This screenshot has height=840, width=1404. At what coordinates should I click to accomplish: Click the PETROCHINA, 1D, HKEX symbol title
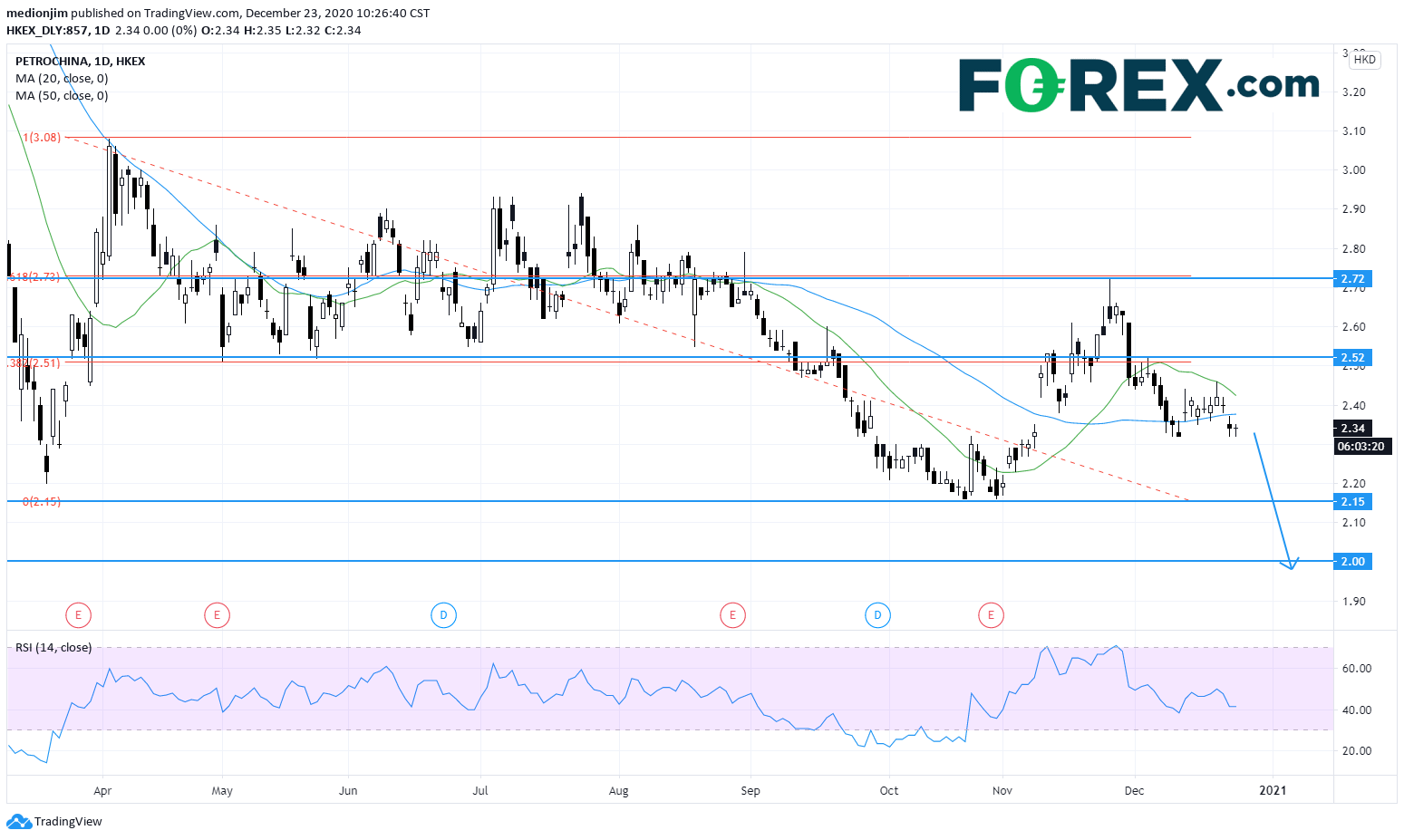(x=81, y=62)
